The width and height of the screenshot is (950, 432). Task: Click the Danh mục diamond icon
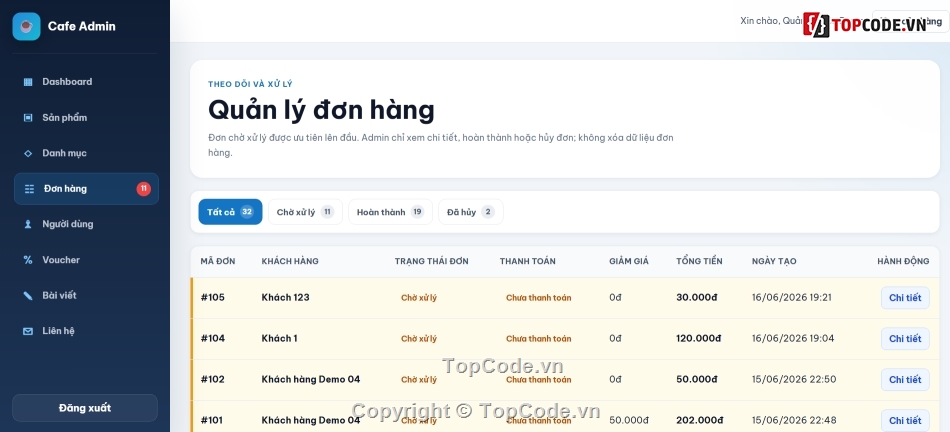point(28,153)
